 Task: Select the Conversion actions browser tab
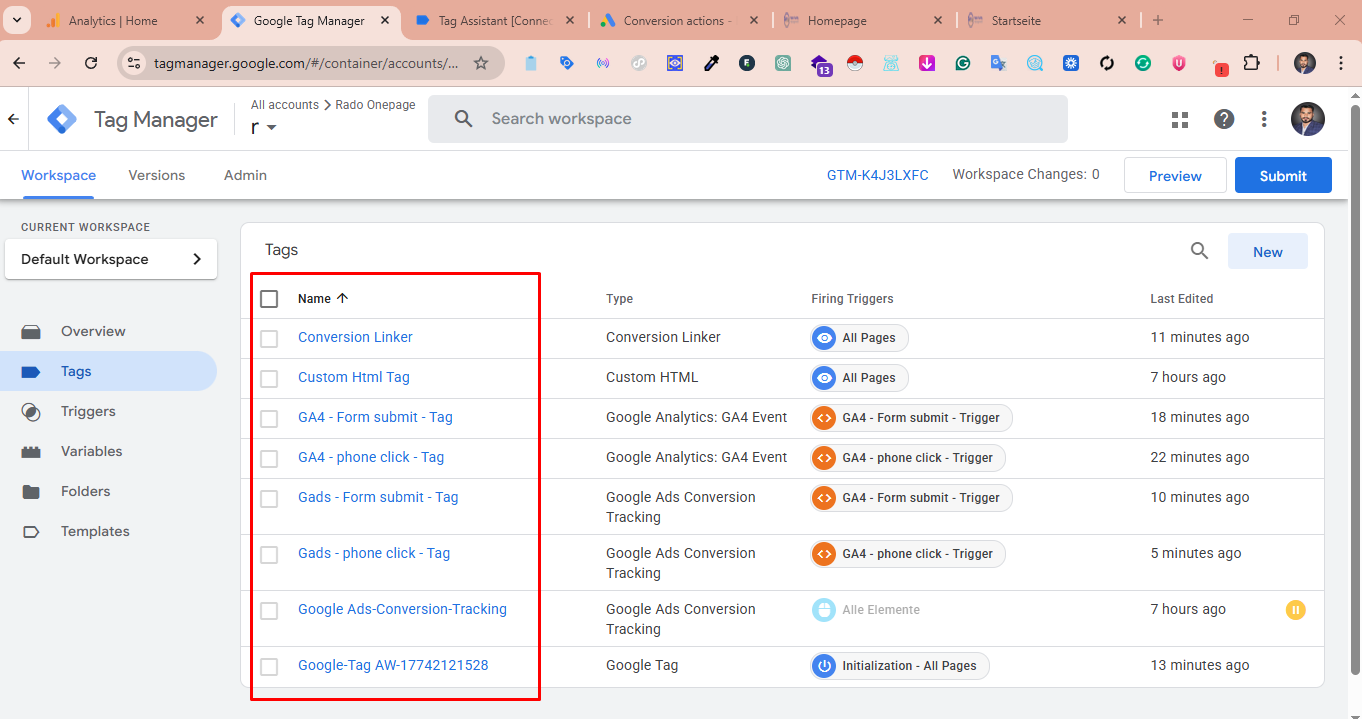tap(680, 20)
